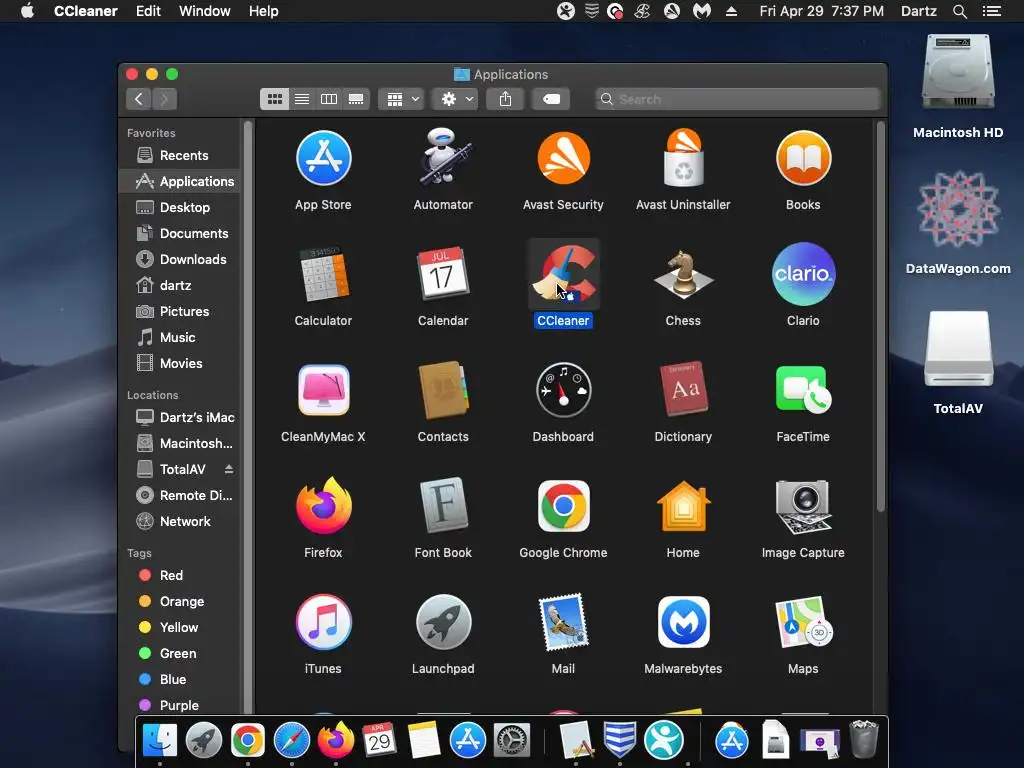Select the Books app icon
Viewport: 1024px width, 768px height.
(803, 158)
